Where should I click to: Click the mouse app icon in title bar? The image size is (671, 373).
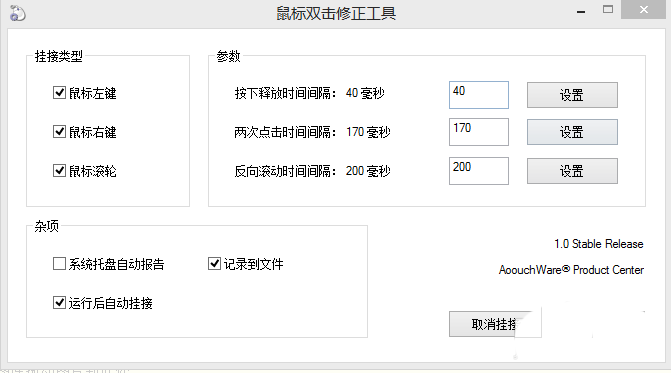(x=17, y=13)
